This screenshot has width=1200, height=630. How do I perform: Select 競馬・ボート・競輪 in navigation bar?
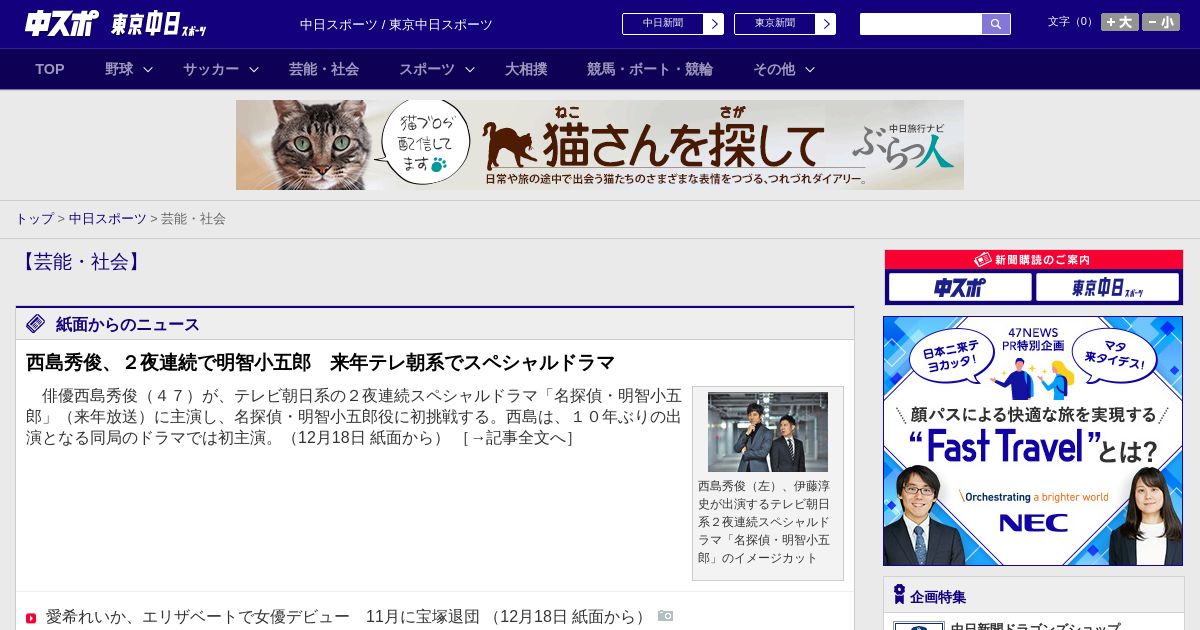coord(650,69)
